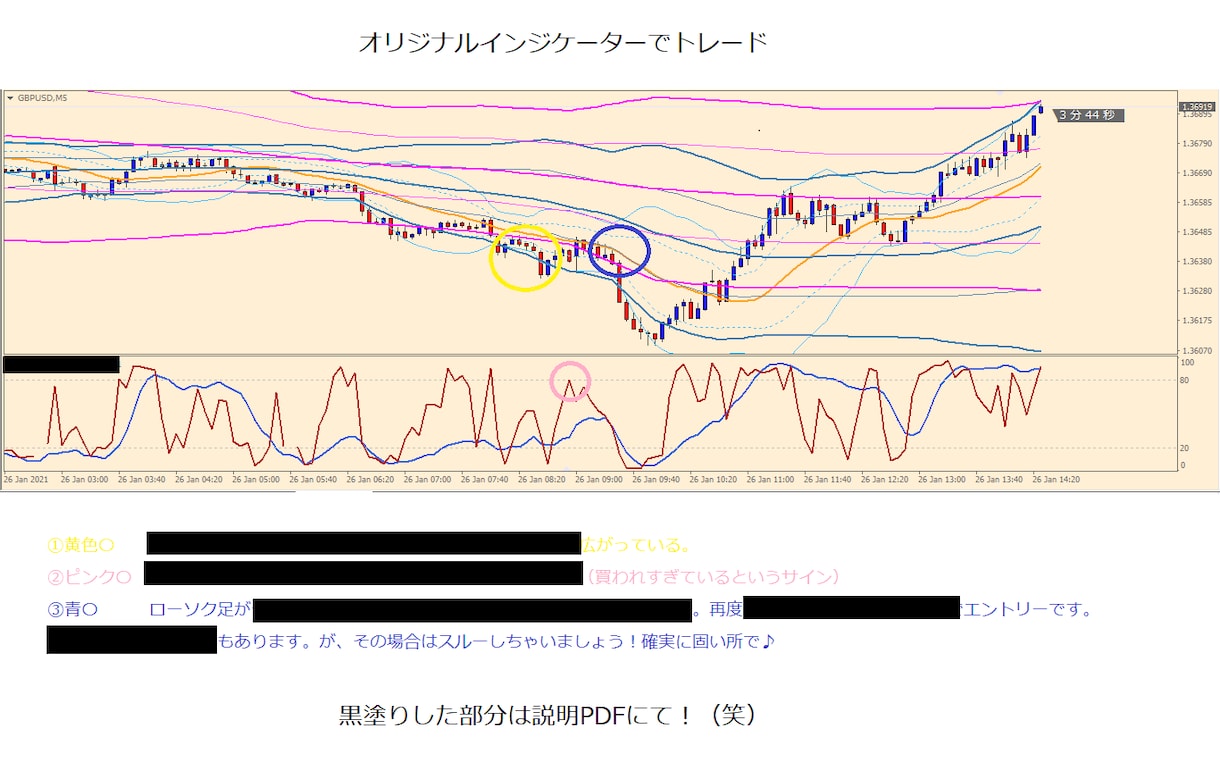This screenshot has width=1220, height=779.
Task: Click the 26 Jan 04:20 time label
Action: click(x=198, y=480)
